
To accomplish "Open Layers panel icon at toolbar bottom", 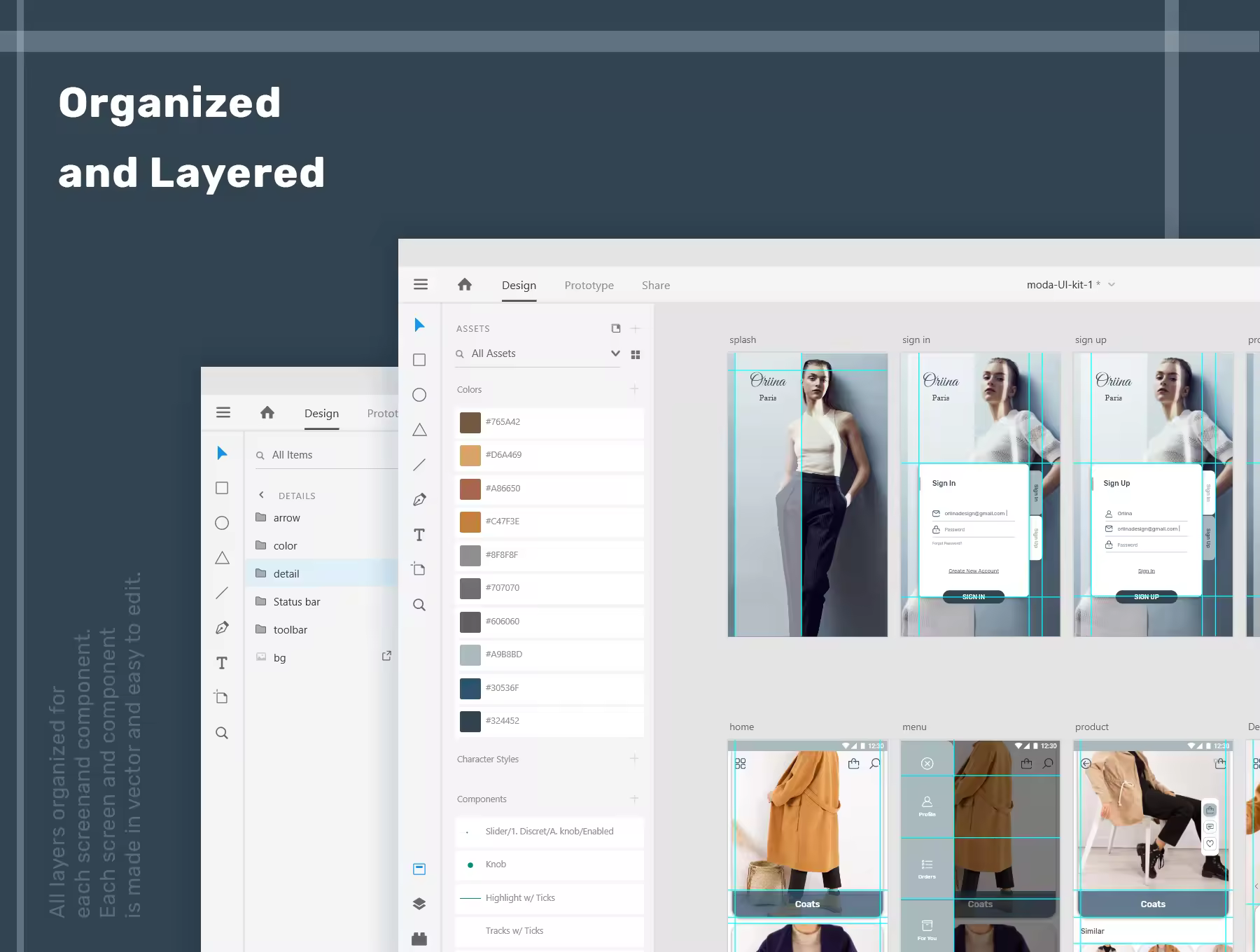I will pyautogui.click(x=419, y=904).
